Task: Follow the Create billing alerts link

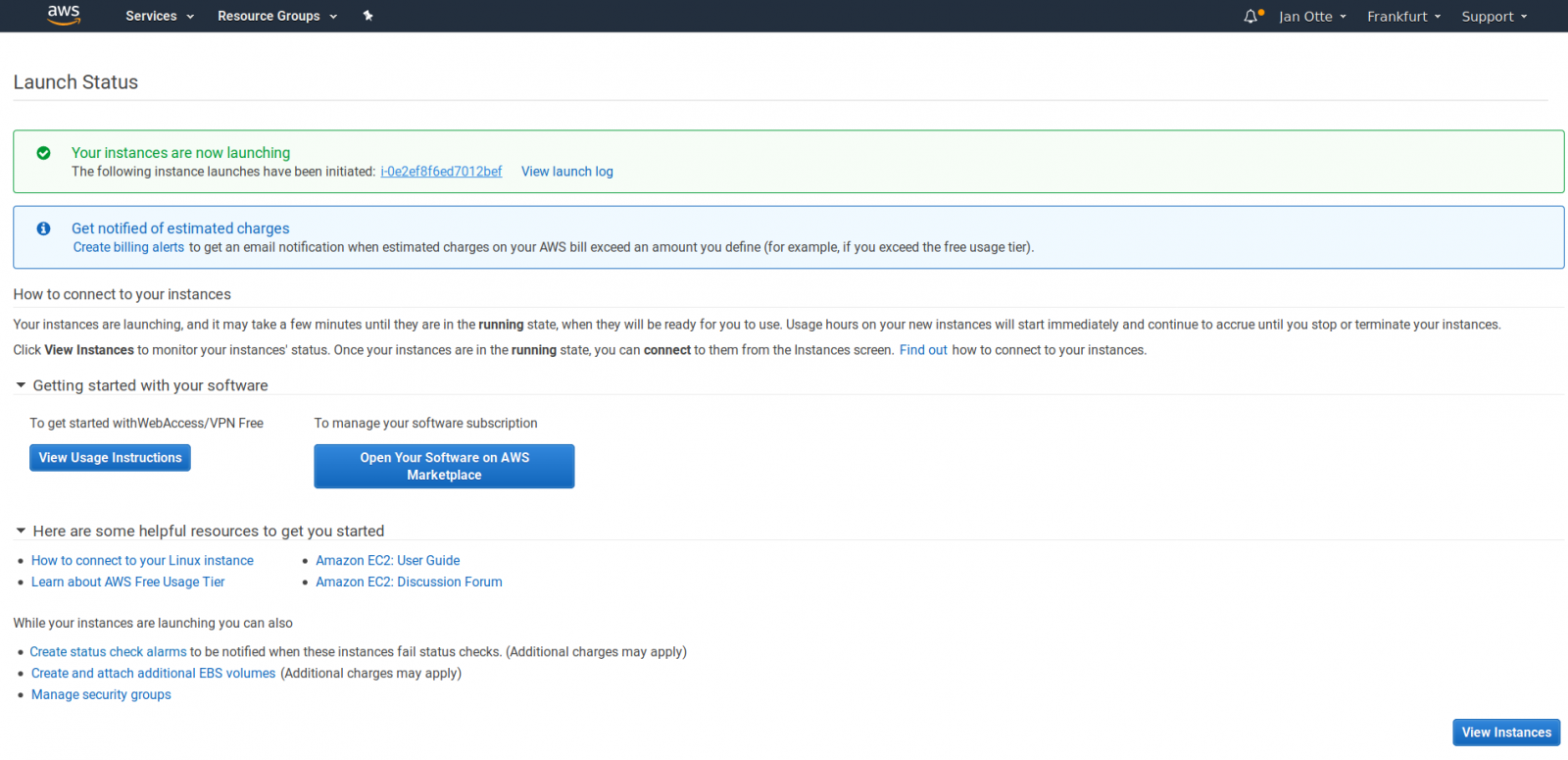Action: click(128, 247)
